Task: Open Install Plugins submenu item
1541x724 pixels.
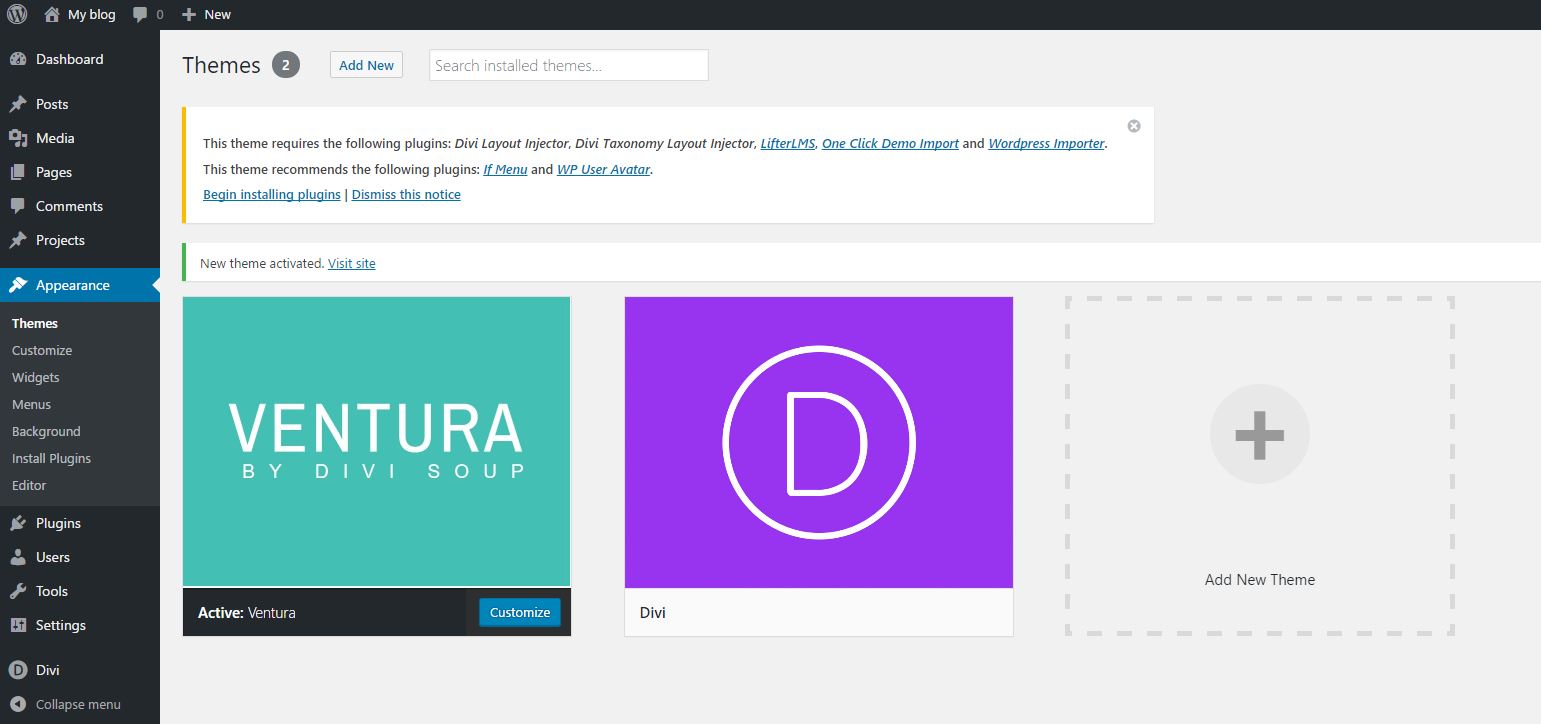Action: pyautogui.click(x=51, y=458)
